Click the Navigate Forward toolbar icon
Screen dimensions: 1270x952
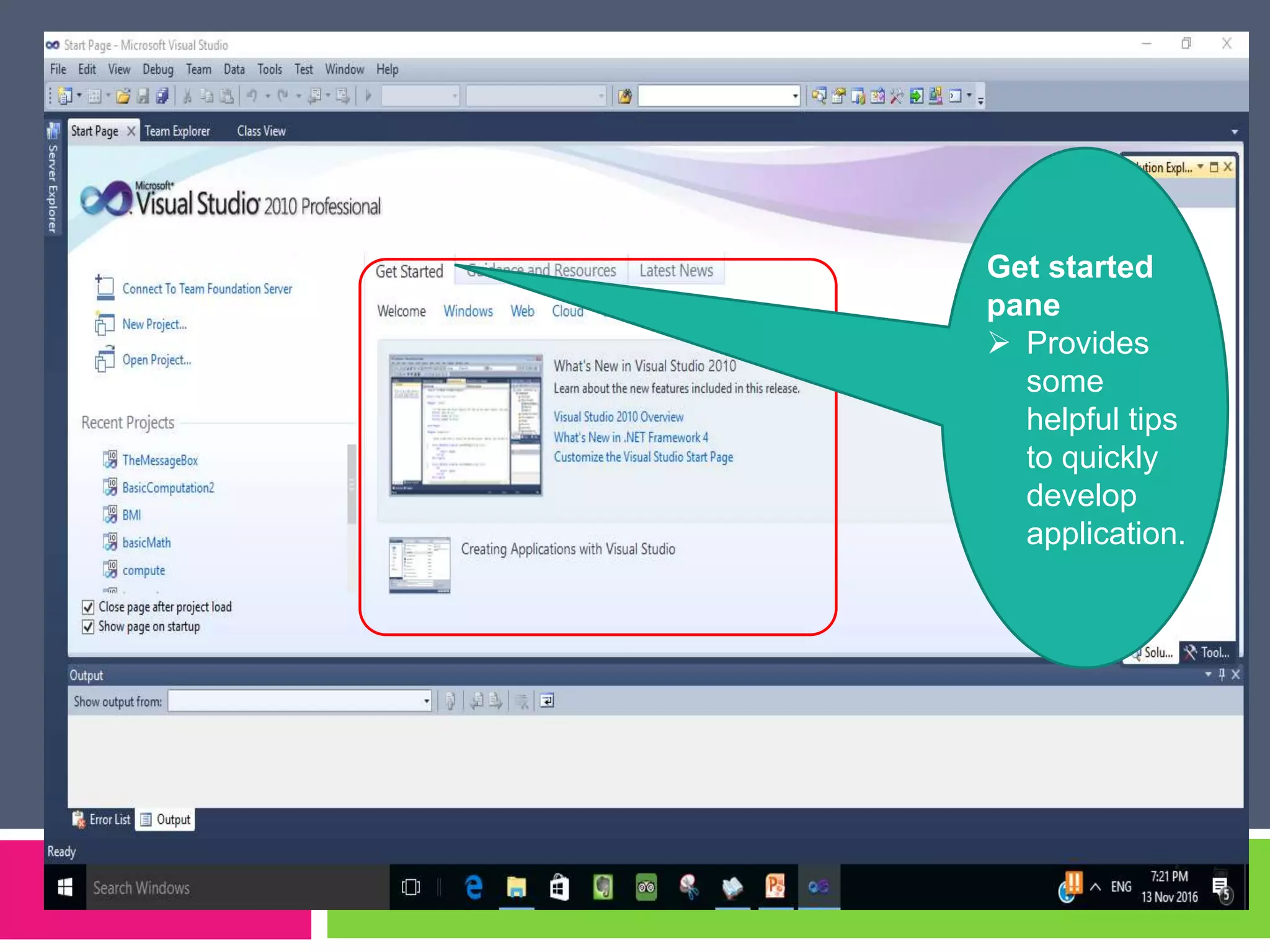click(342, 95)
